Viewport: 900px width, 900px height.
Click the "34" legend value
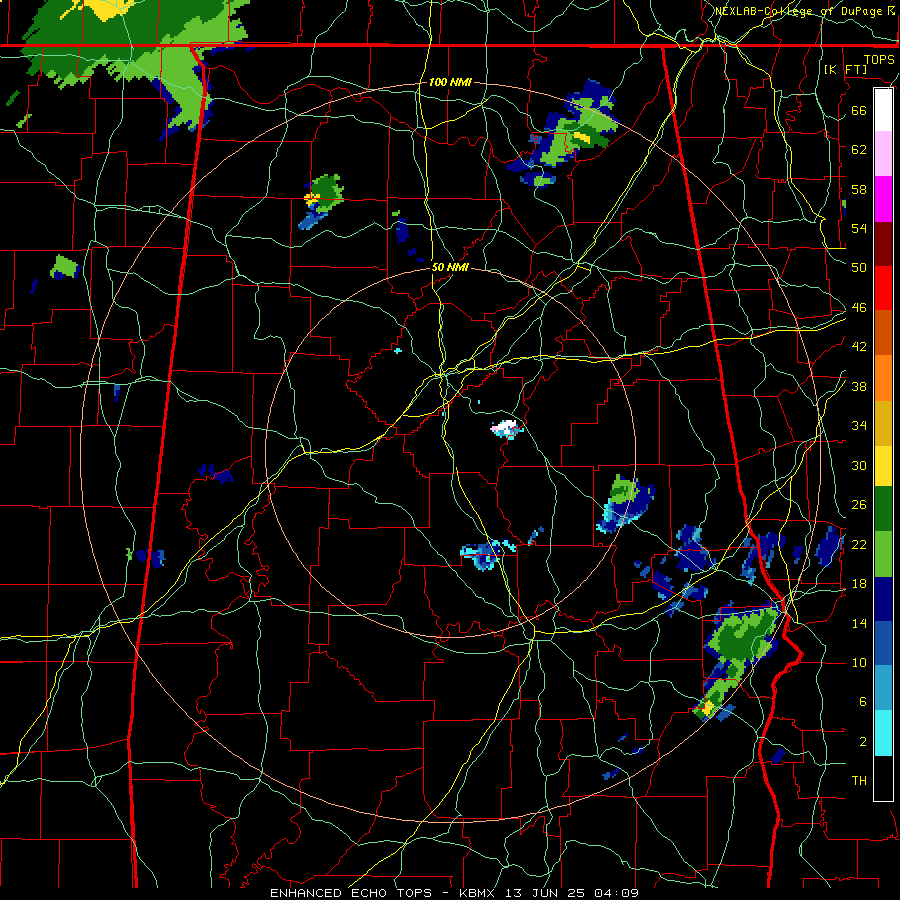(x=859, y=426)
